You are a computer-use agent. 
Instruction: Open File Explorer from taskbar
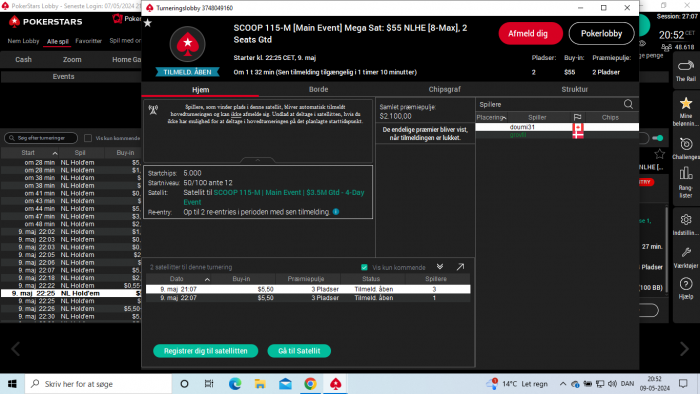[x=260, y=384]
